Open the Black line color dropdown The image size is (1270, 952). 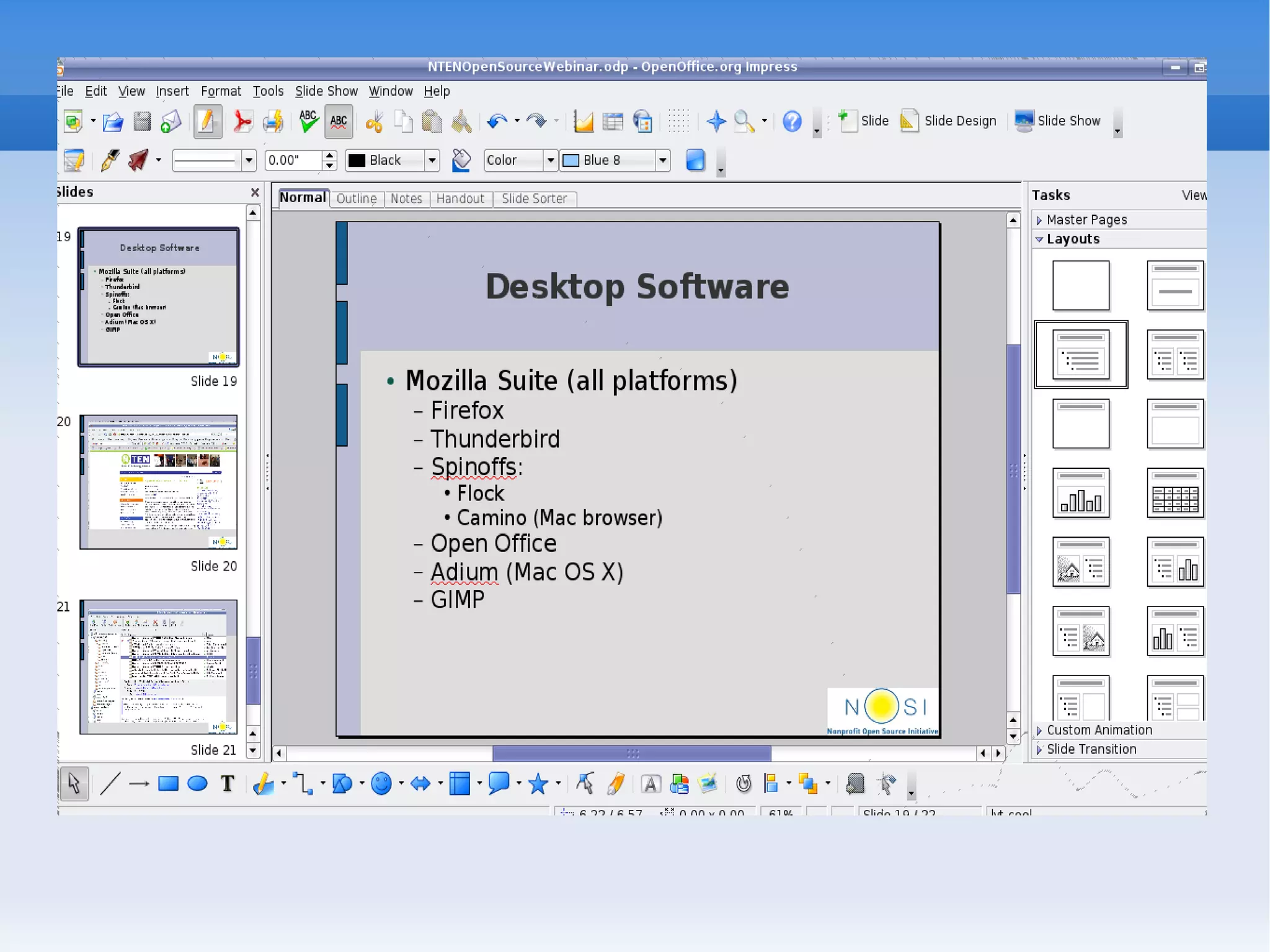pyautogui.click(x=432, y=161)
